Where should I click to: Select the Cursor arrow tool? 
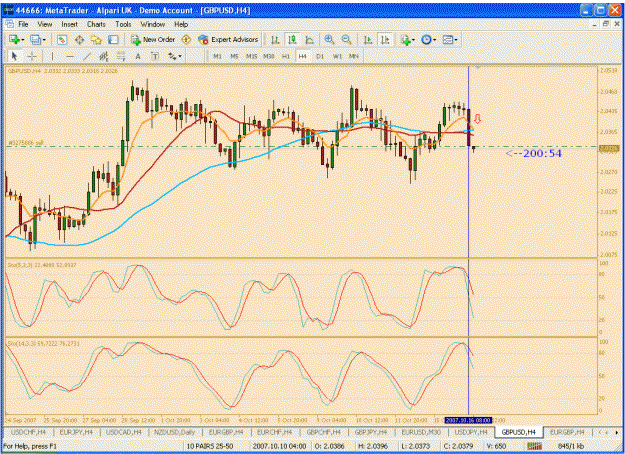tap(14, 56)
